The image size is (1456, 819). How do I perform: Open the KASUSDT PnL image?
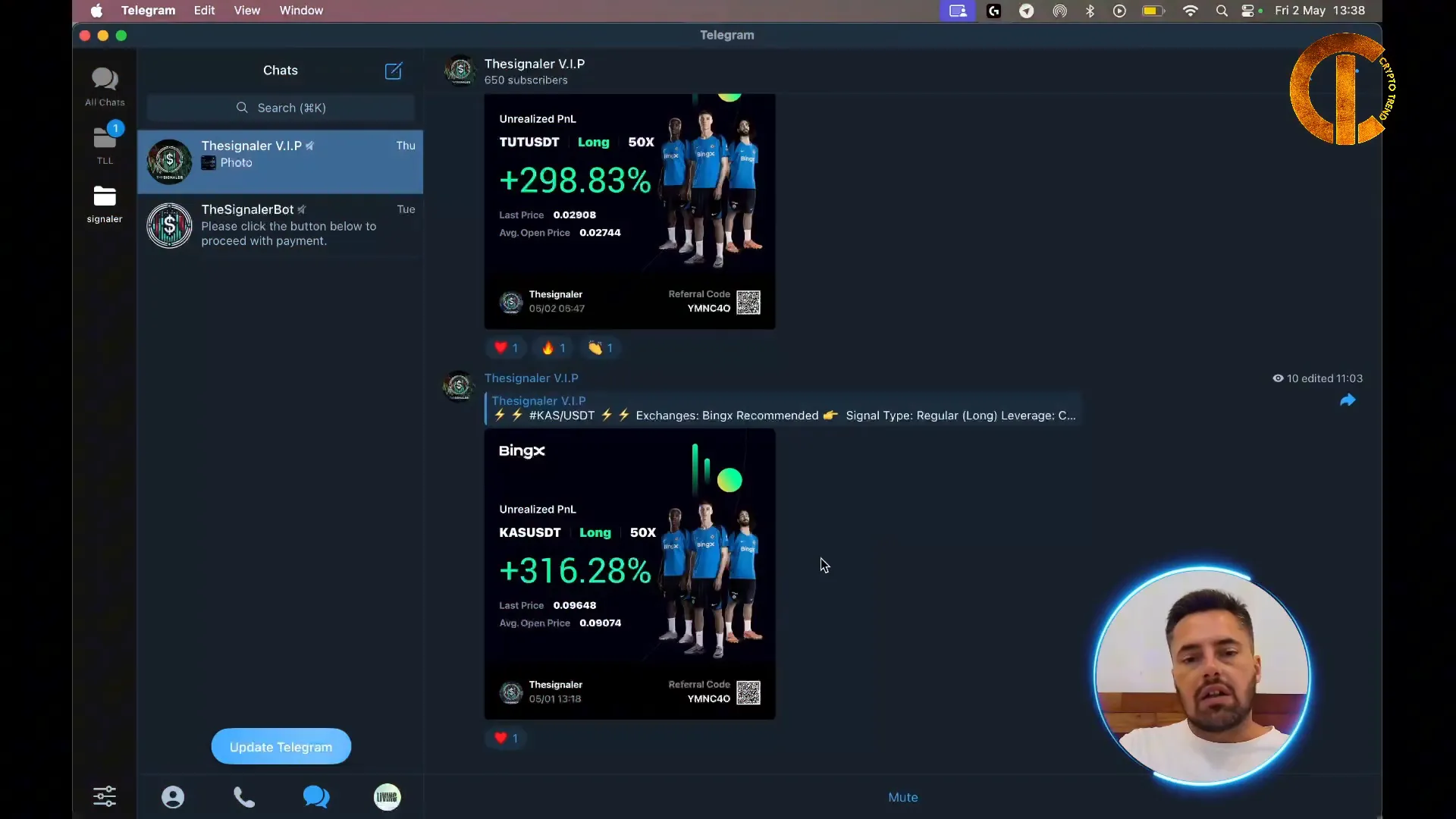coord(629,574)
